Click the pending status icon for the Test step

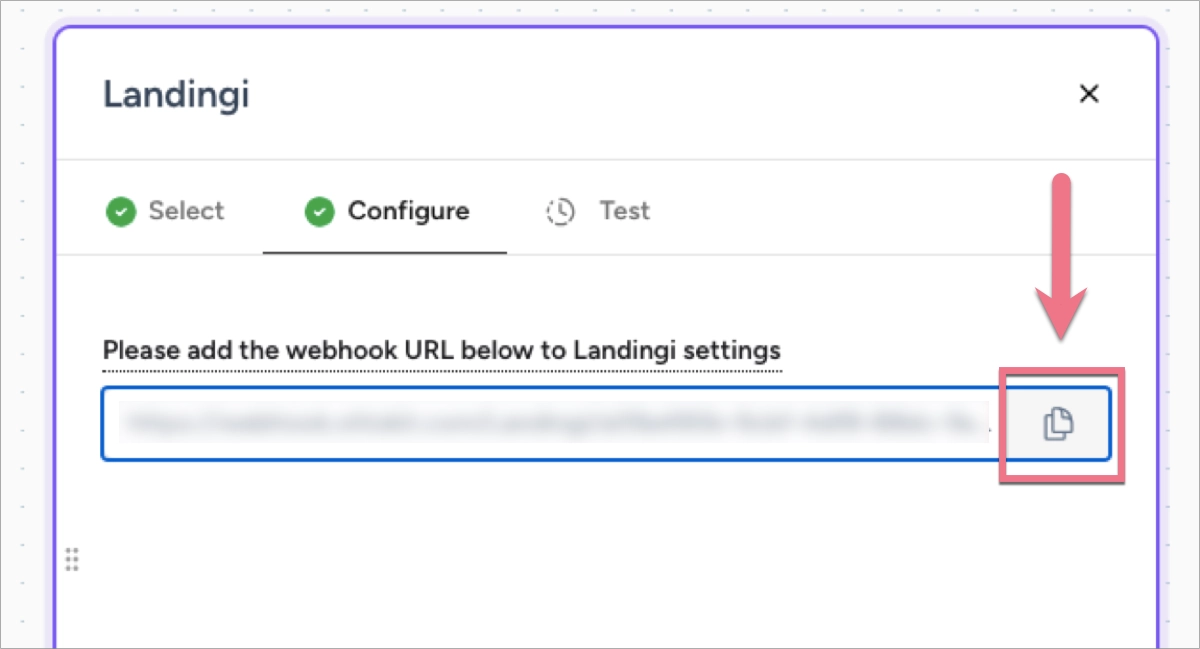pos(560,212)
